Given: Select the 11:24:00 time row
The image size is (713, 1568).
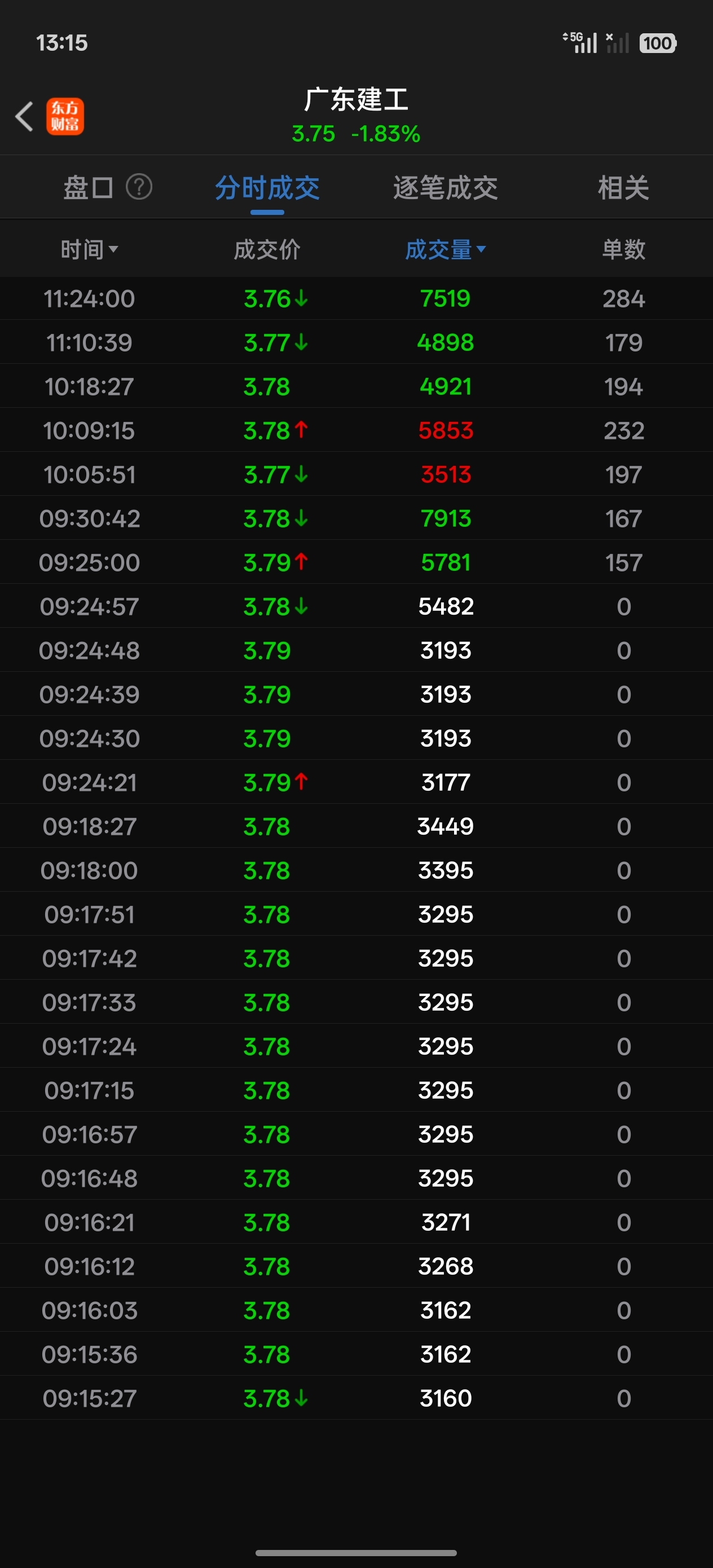Looking at the screenshot, I should 356,298.
